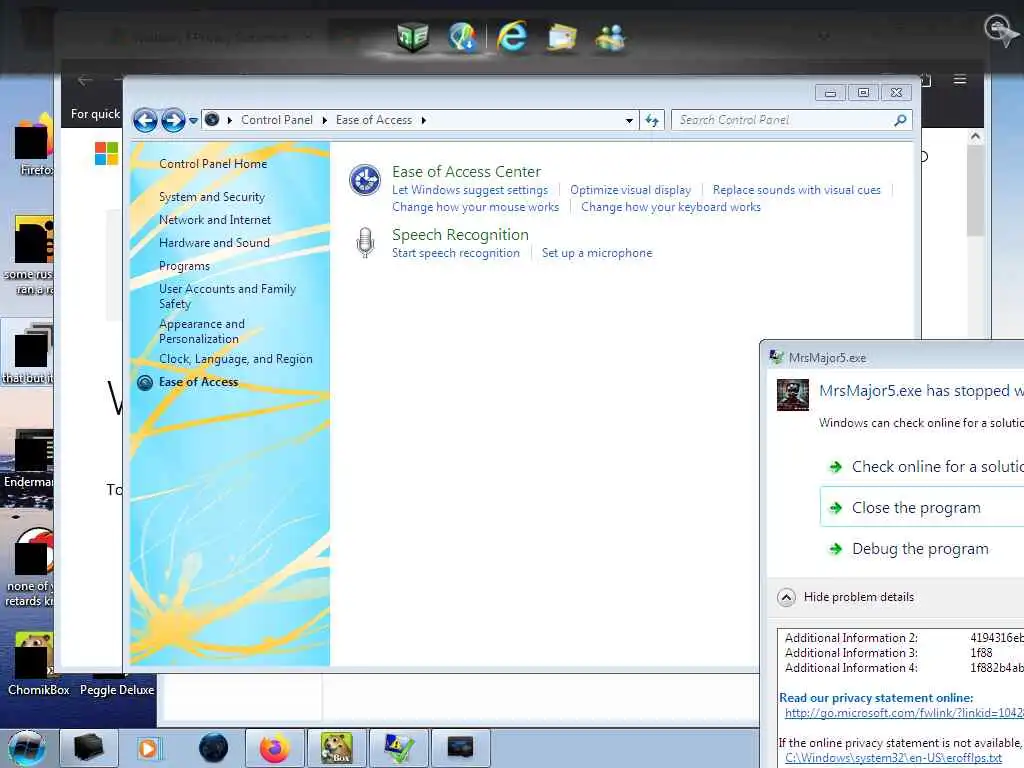
Task: Open Appearance and Personalization
Action: (202, 331)
